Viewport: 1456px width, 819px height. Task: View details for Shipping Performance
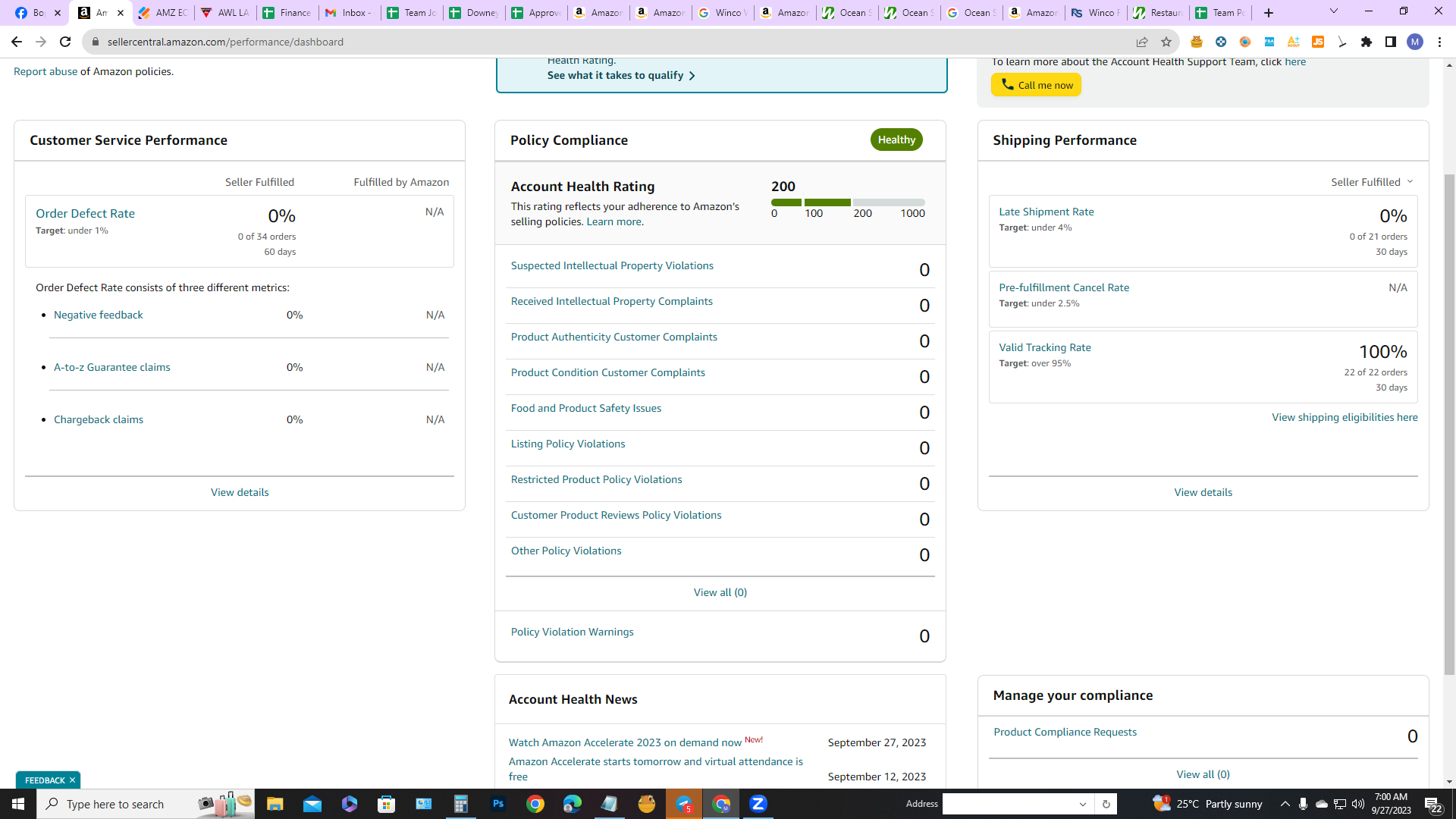pos(1203,492)
